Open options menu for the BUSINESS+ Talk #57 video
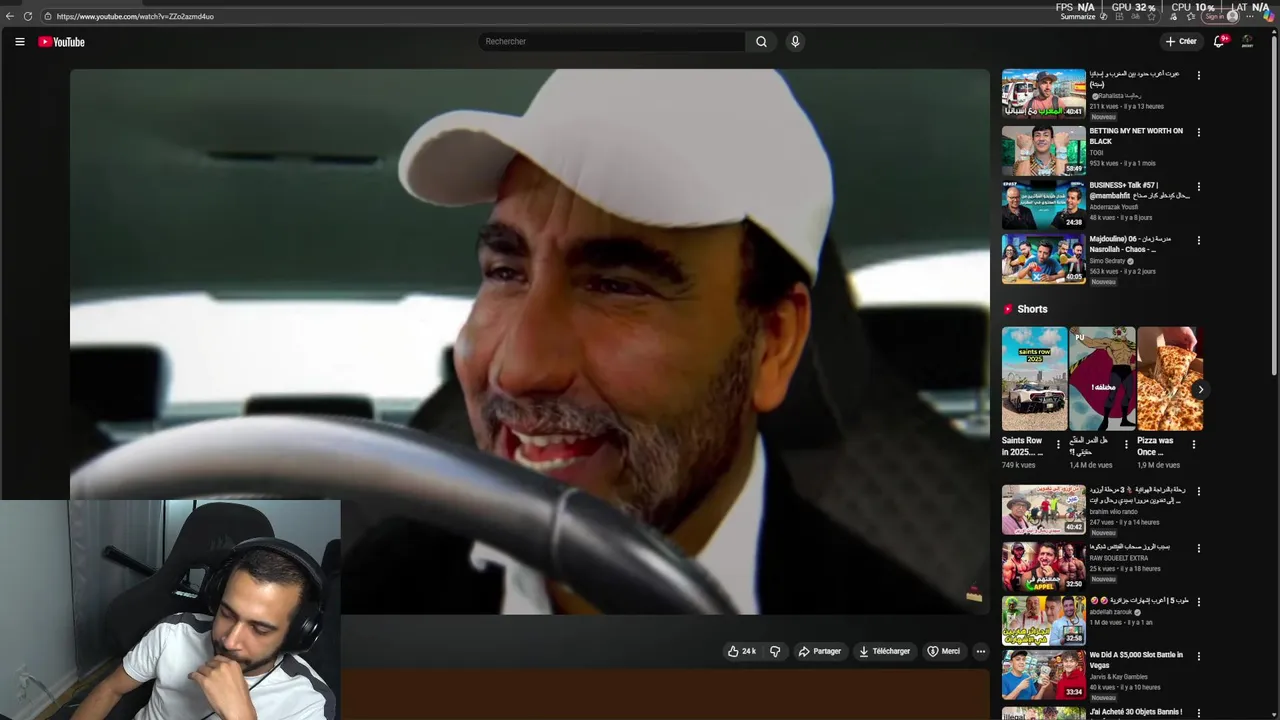The width and height of the screenshot is (1280, 720). pyautogui.click(x=1198, y=186)
